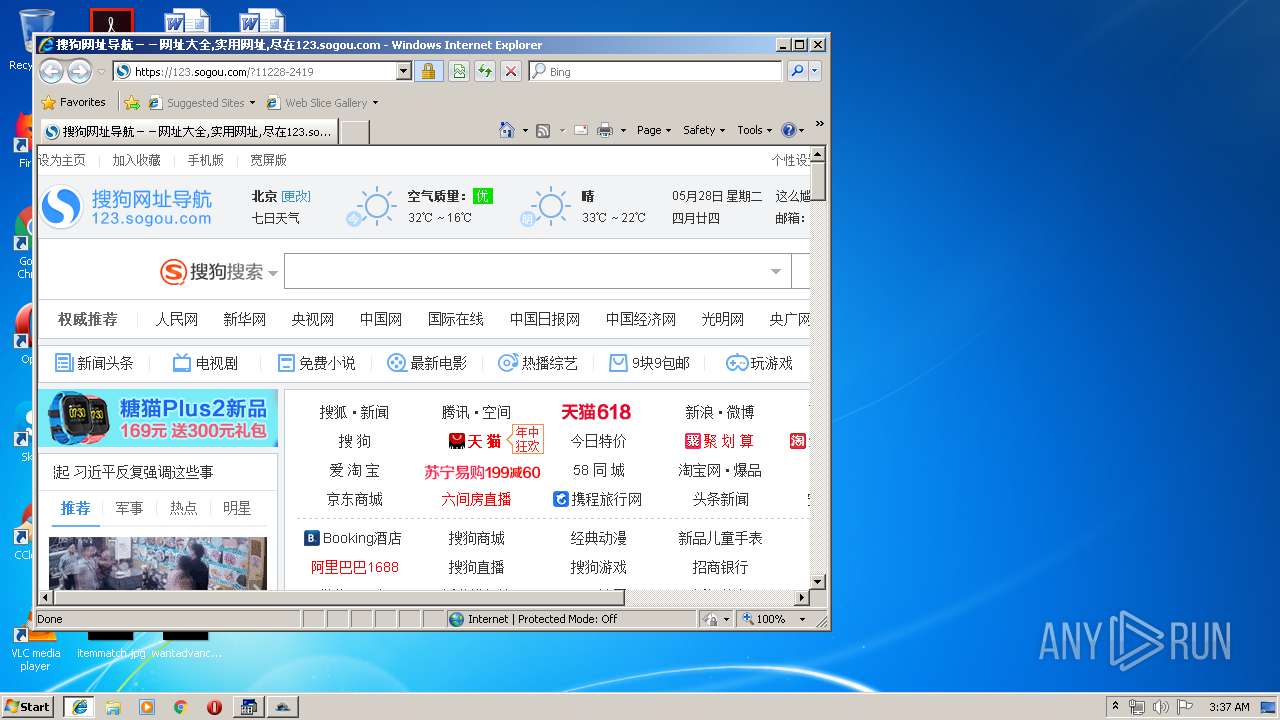Open the Print options dropdown arrow
Screen dimensions: 1280x720
coord(623,130)
